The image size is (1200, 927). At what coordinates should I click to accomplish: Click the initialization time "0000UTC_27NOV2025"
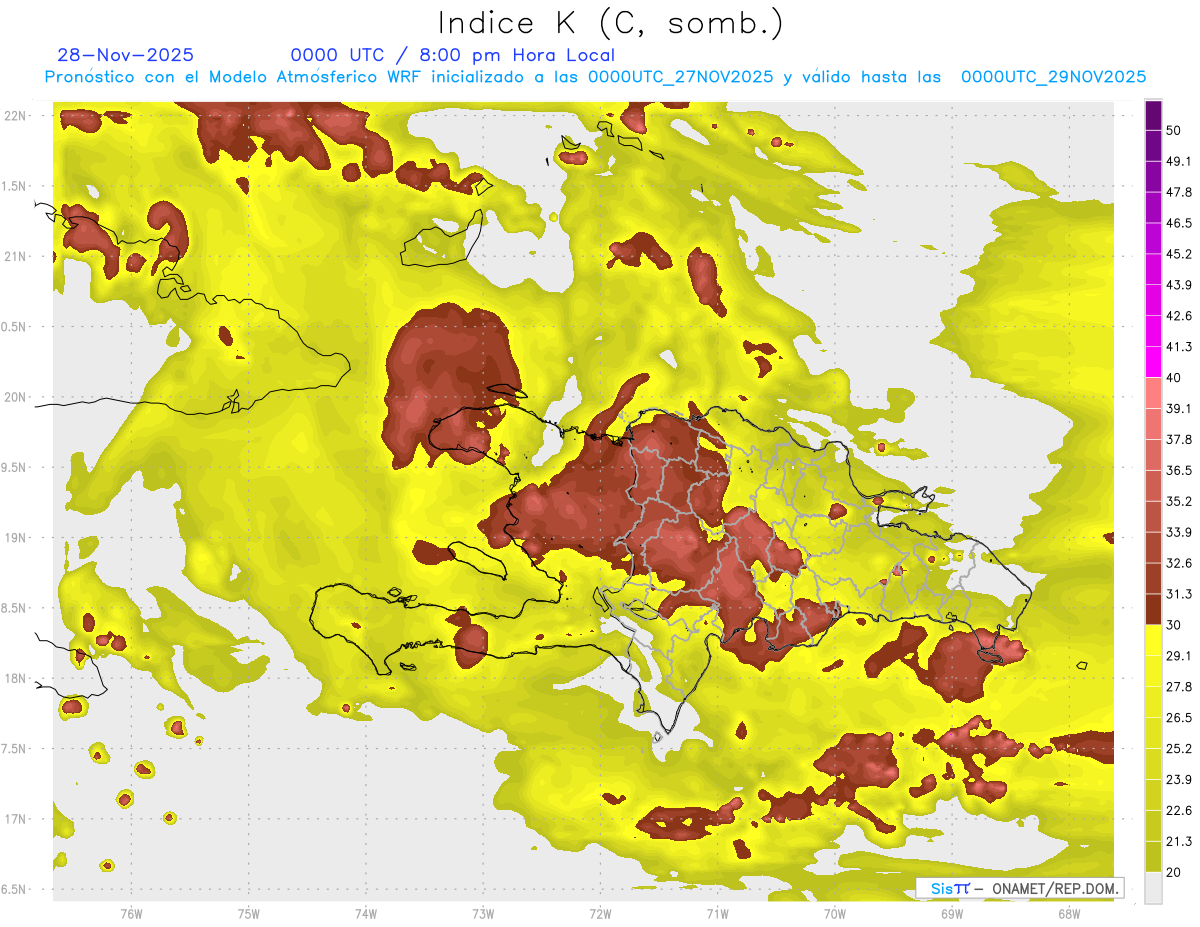pyautogui.click(x=681, y=77)
